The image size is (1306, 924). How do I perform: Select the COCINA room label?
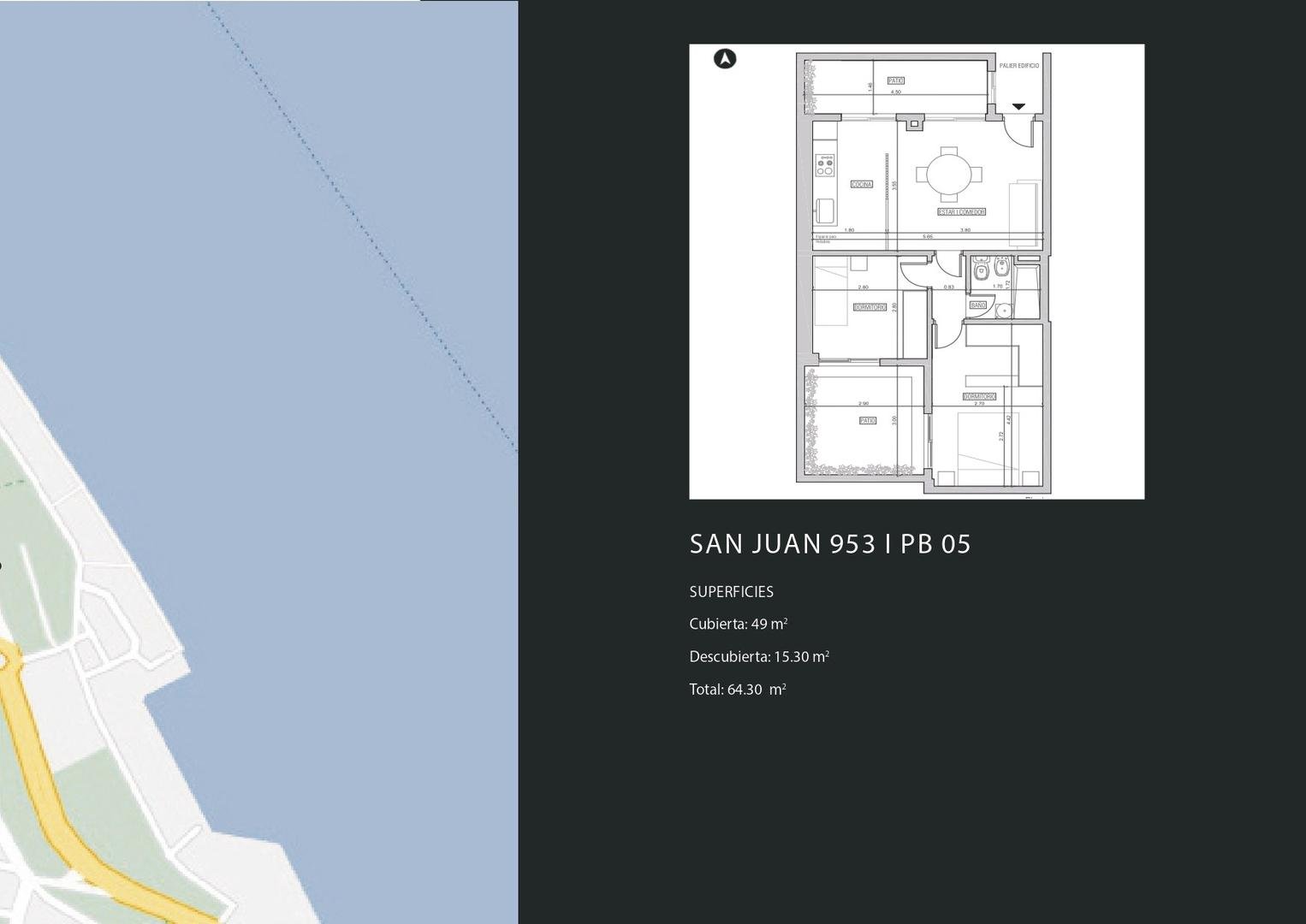point(862,185)
